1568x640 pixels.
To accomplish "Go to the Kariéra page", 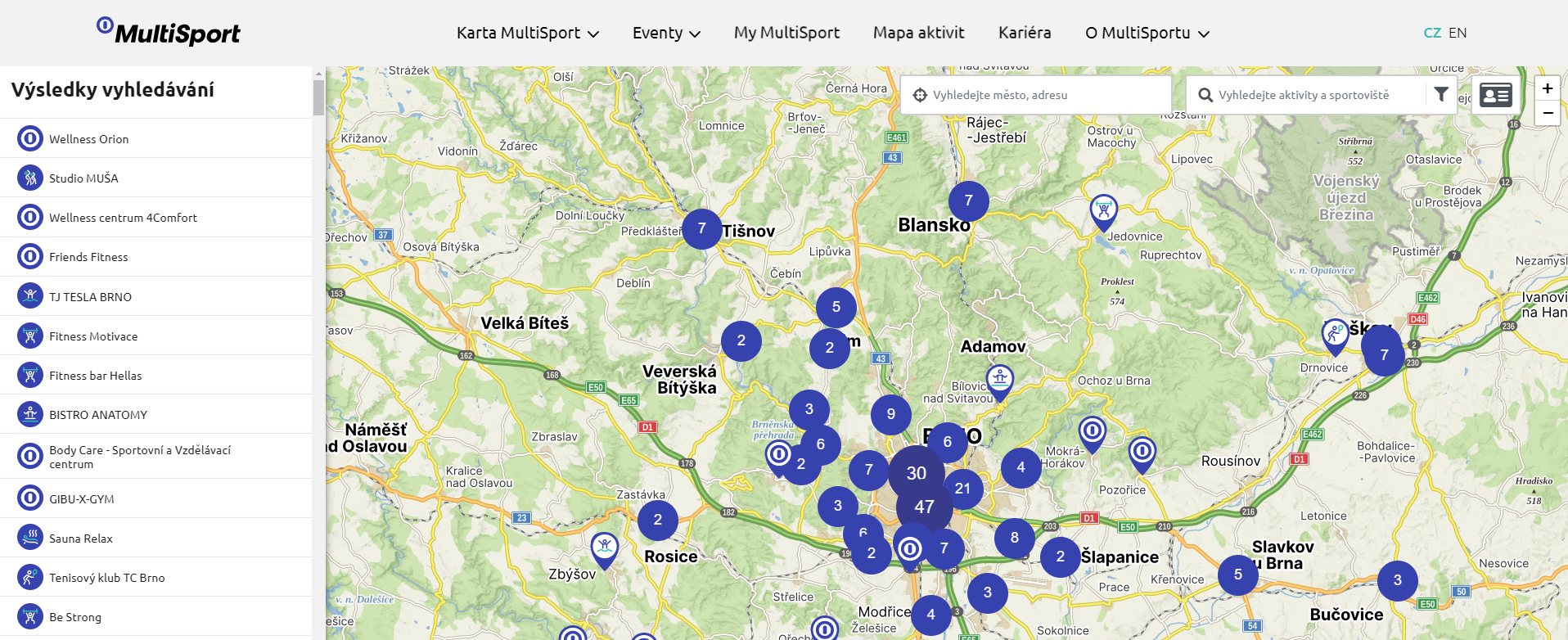I will point(1024,33).
